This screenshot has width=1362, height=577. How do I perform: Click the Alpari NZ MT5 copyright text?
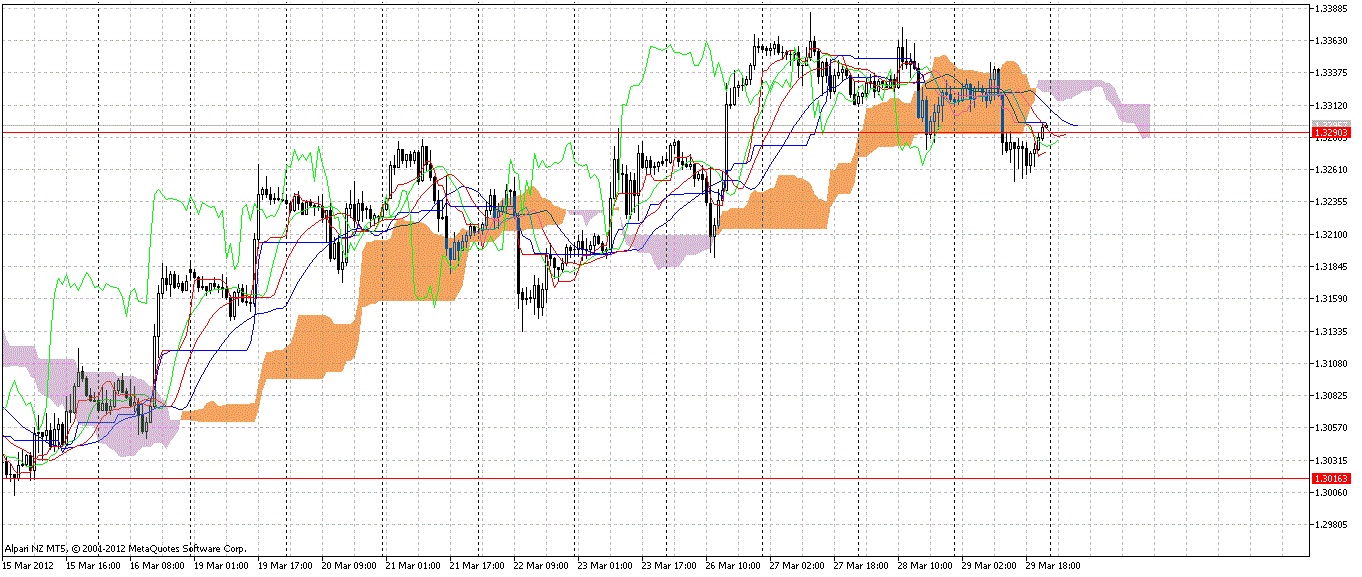click(x=125, y=548)
